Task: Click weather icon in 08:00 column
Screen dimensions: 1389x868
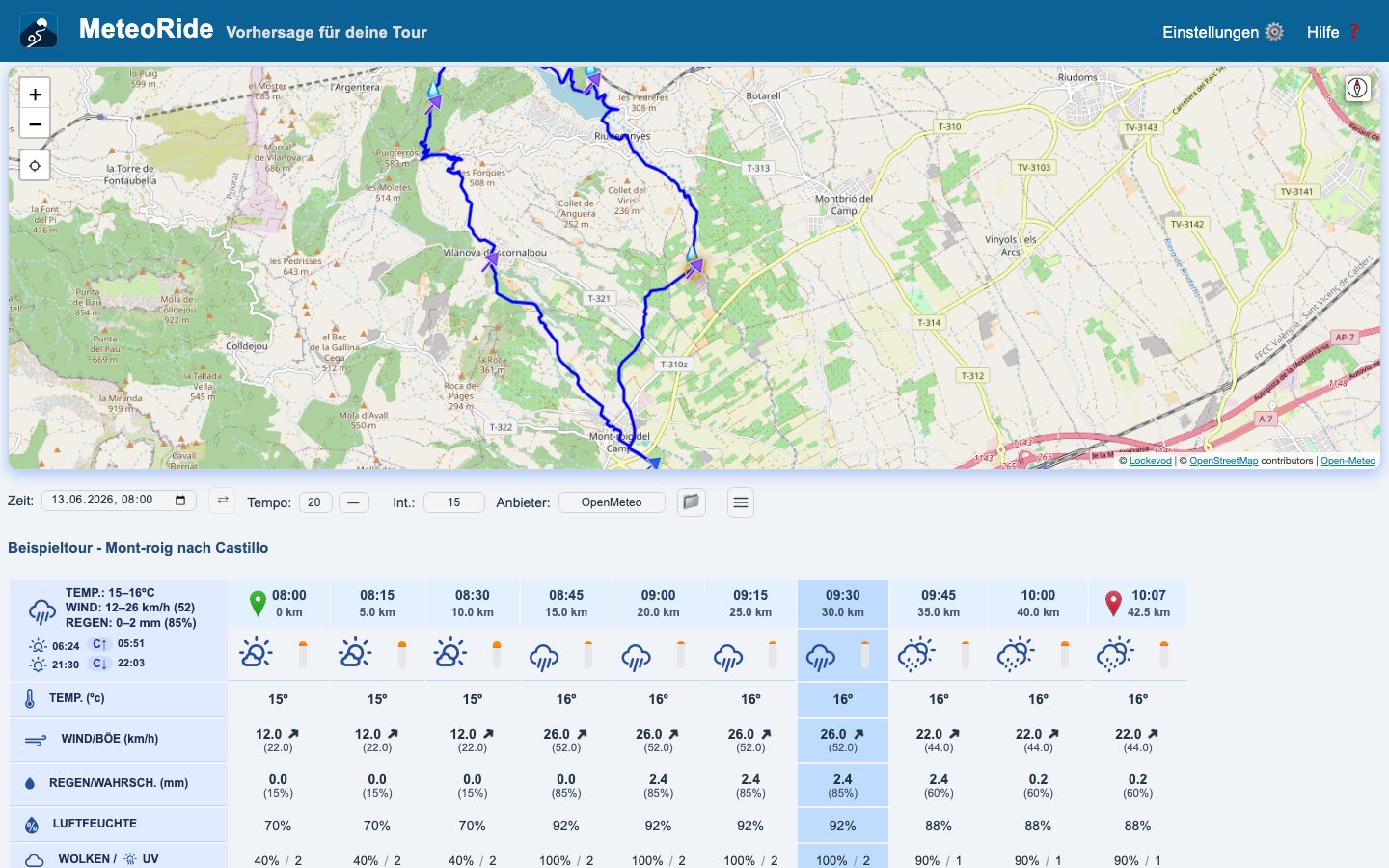Action: (256, 653)
